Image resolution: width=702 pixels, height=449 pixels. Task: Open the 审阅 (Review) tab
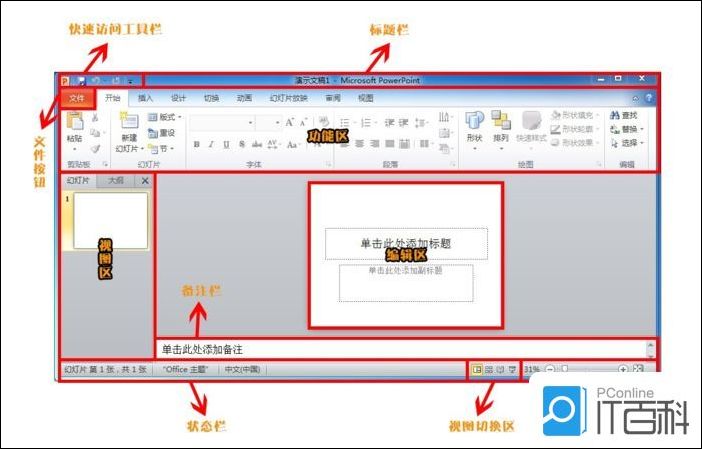click(333, 98)
